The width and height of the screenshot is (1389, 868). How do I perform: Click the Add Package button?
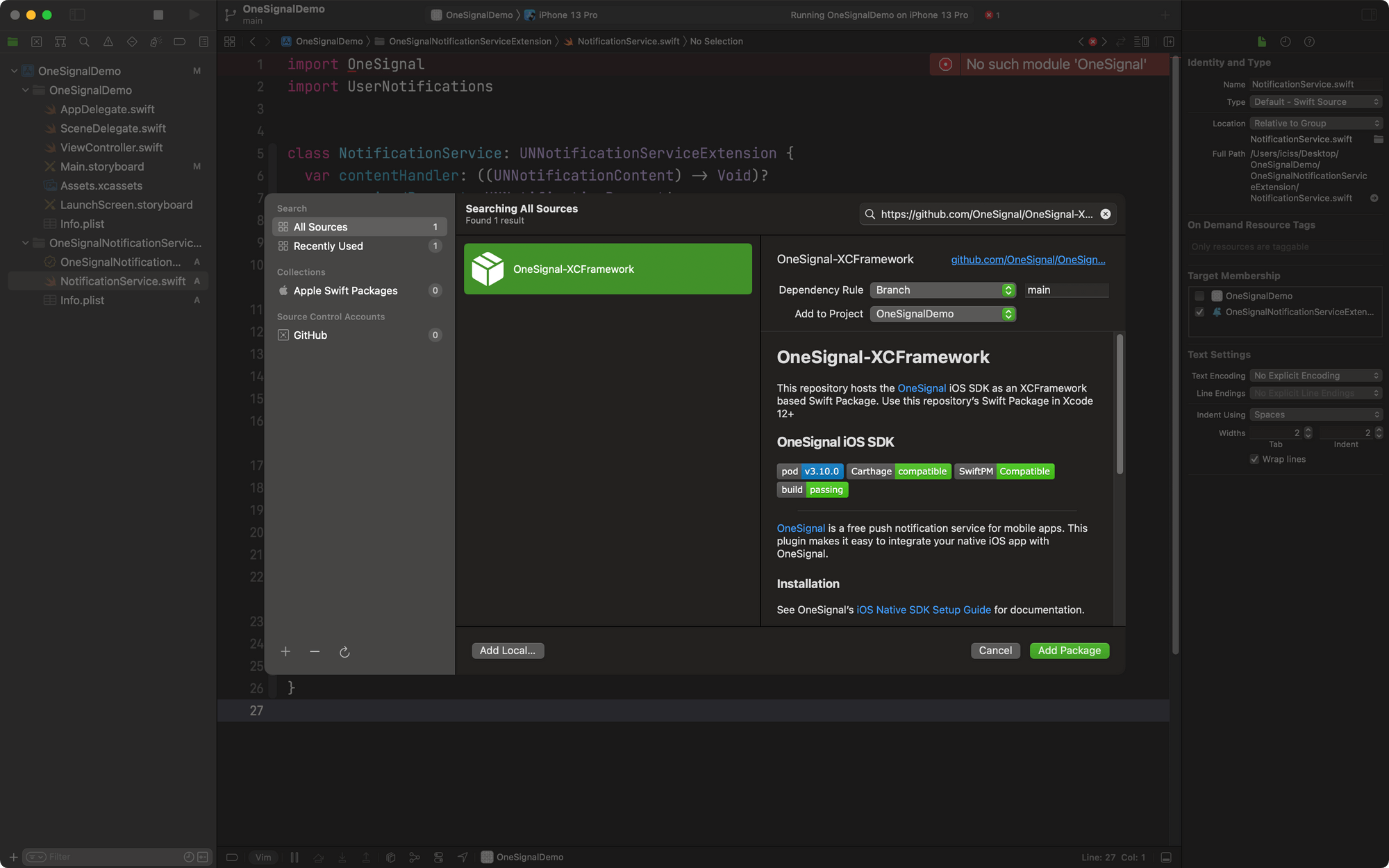1069,651
